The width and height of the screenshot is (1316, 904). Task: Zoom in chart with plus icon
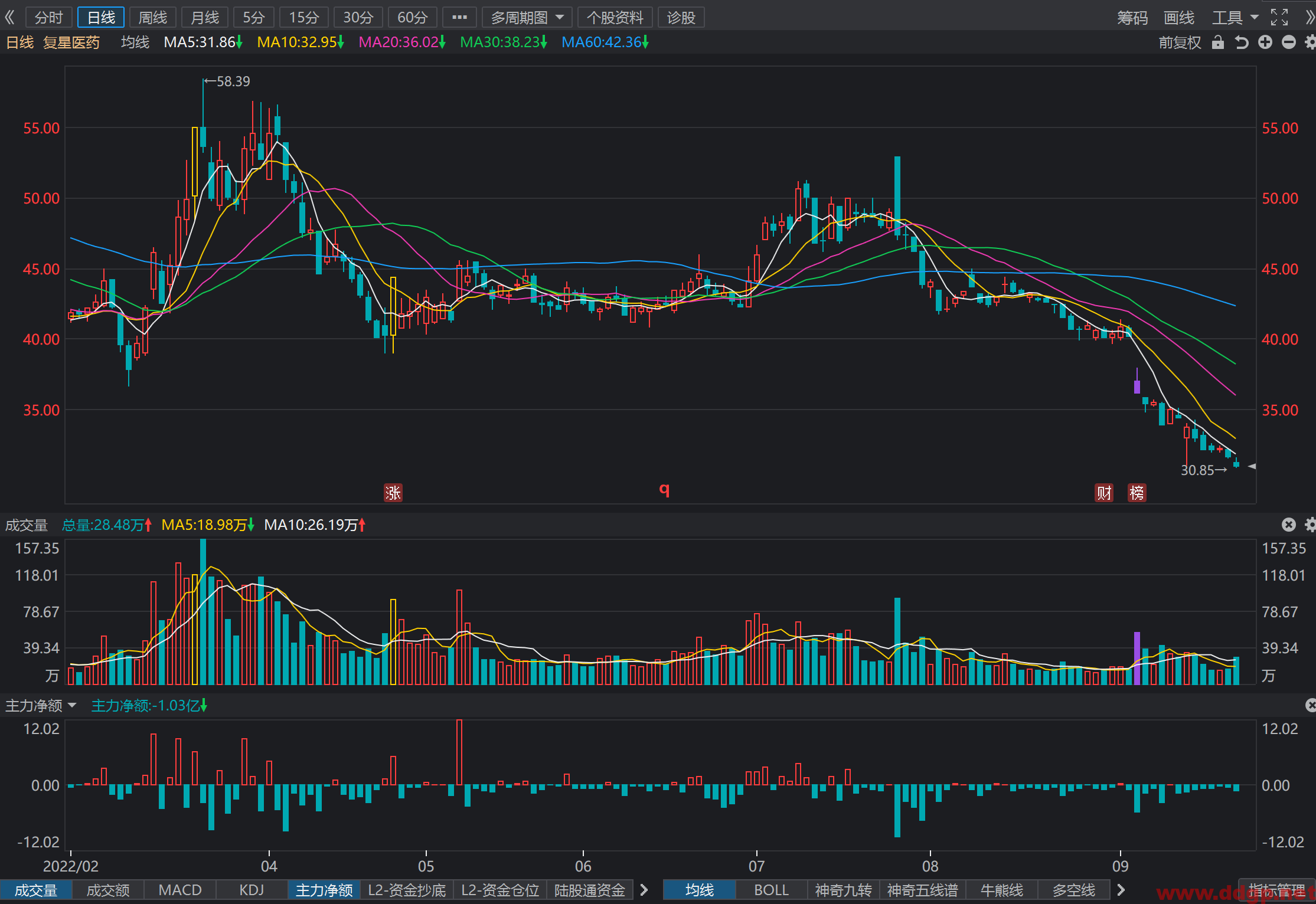[x=1265, y=42]
